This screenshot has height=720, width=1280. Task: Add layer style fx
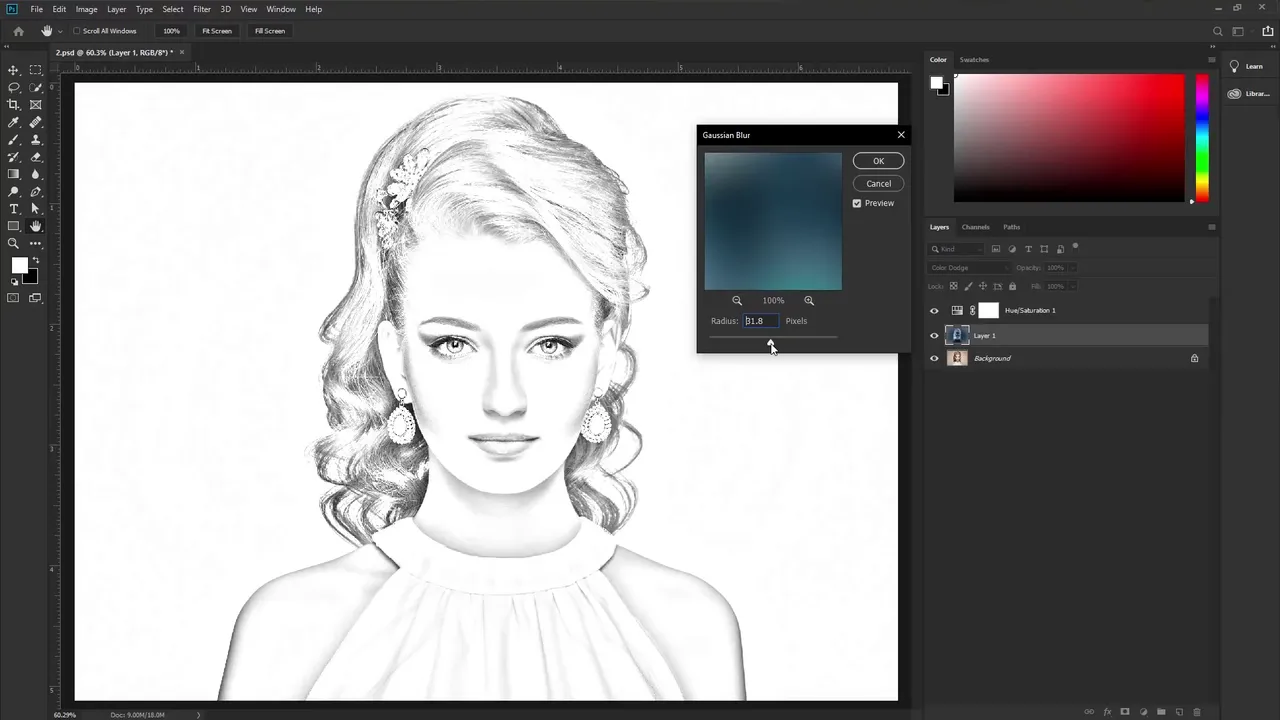tap(1107, 712)
